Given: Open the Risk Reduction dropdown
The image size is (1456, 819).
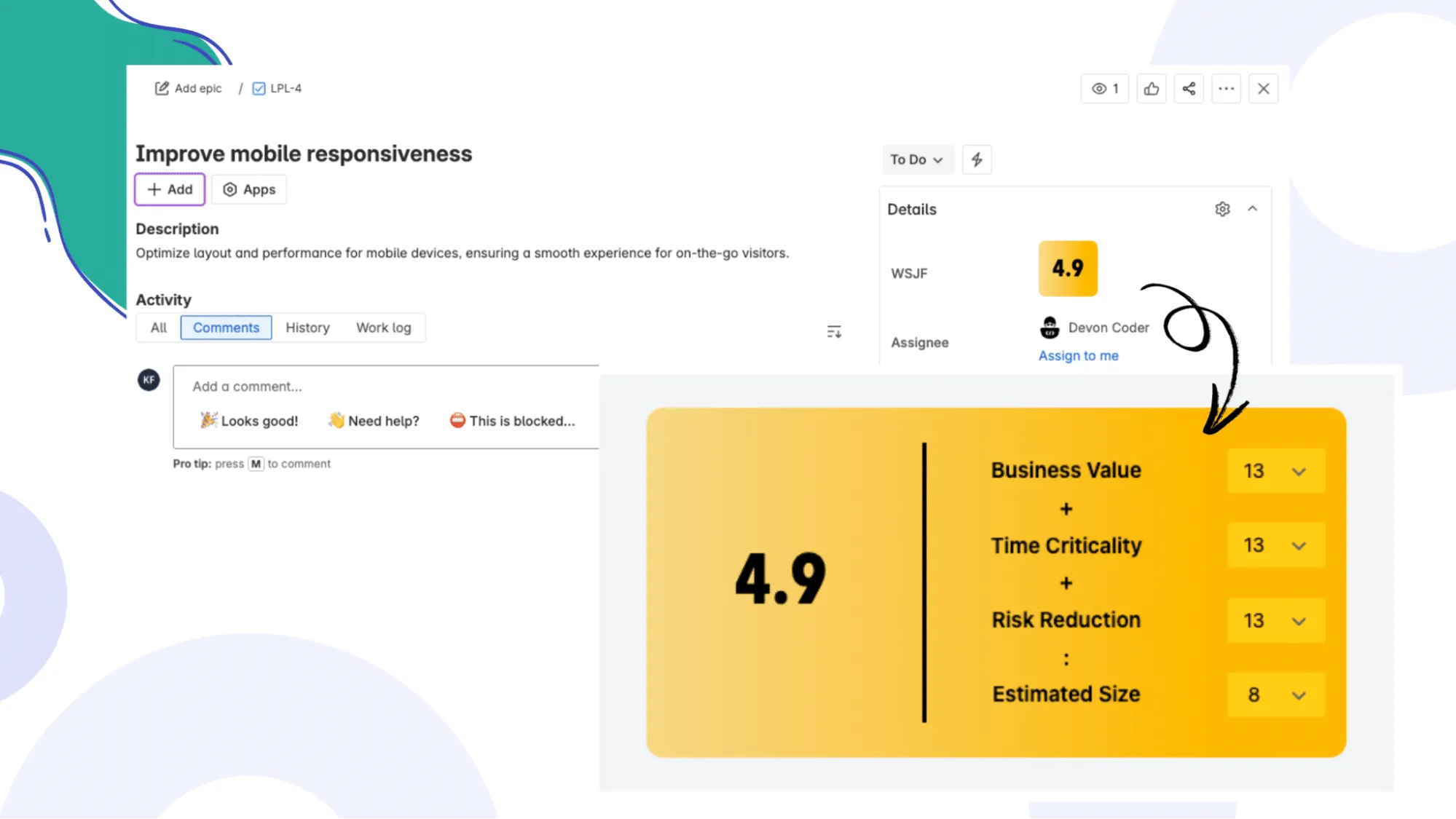Looking at the screenshot, I should 1275,621.
